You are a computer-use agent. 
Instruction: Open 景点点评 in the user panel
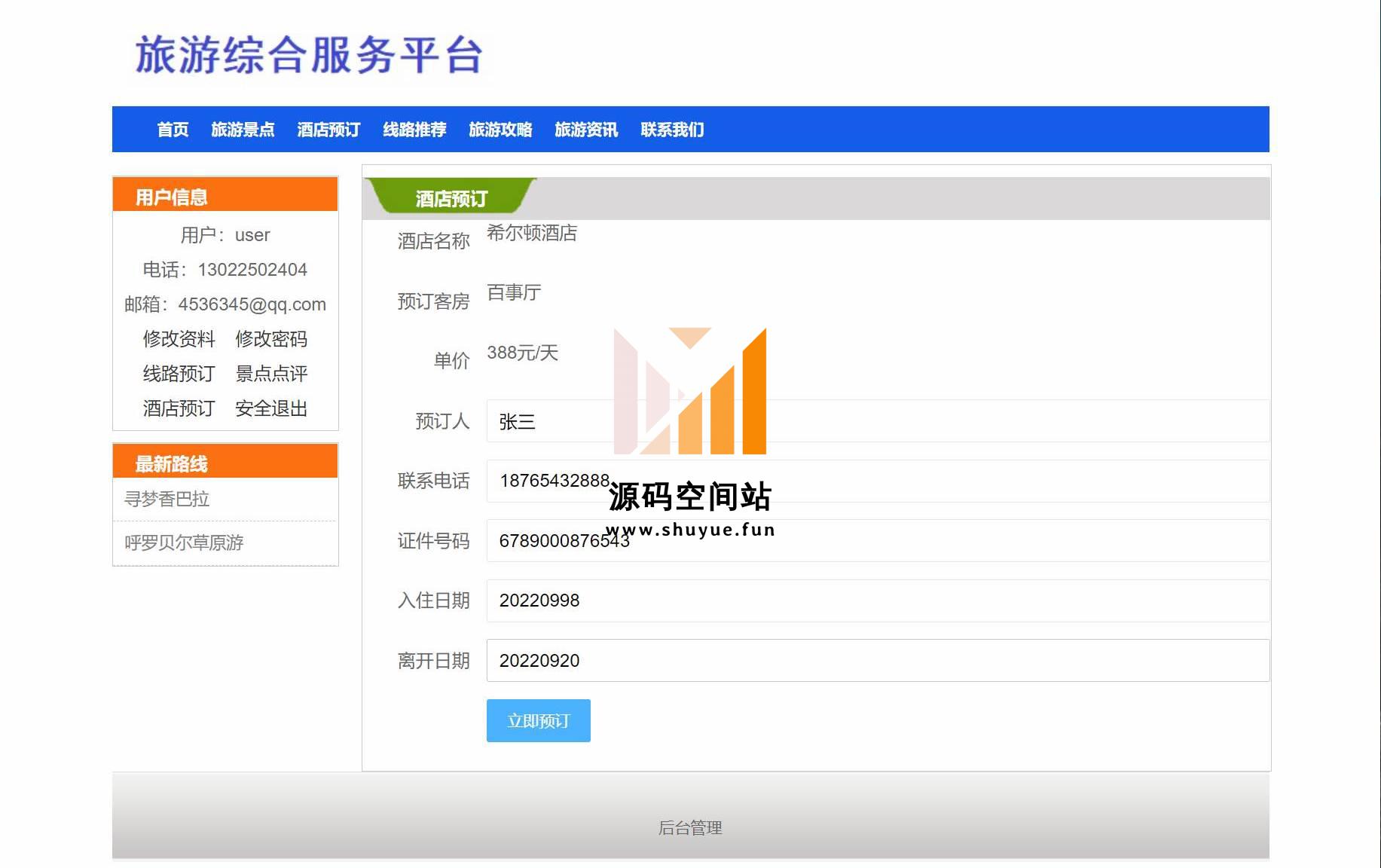[271, 374]
